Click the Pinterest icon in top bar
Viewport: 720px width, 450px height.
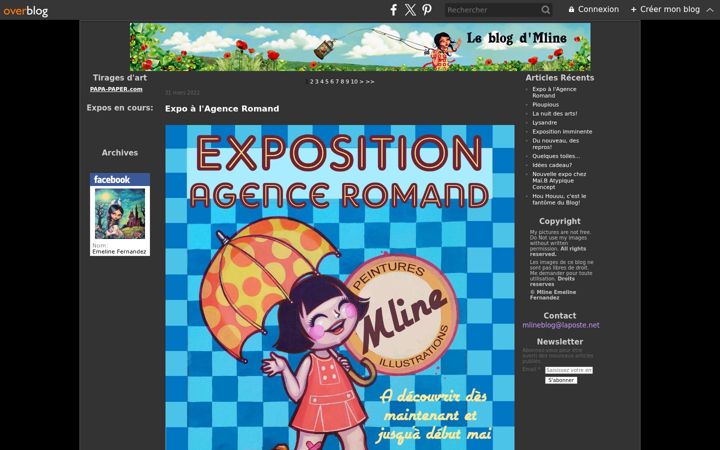(x=427, y=10)
